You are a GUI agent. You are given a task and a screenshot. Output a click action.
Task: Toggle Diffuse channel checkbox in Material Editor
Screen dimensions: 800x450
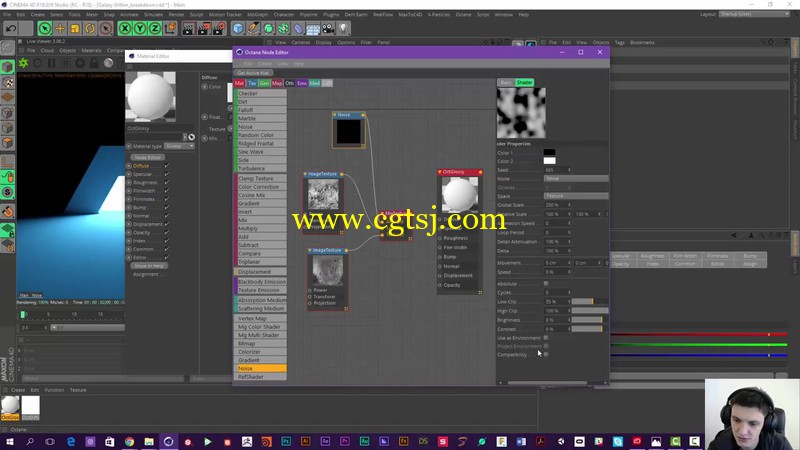coord(167,166)
